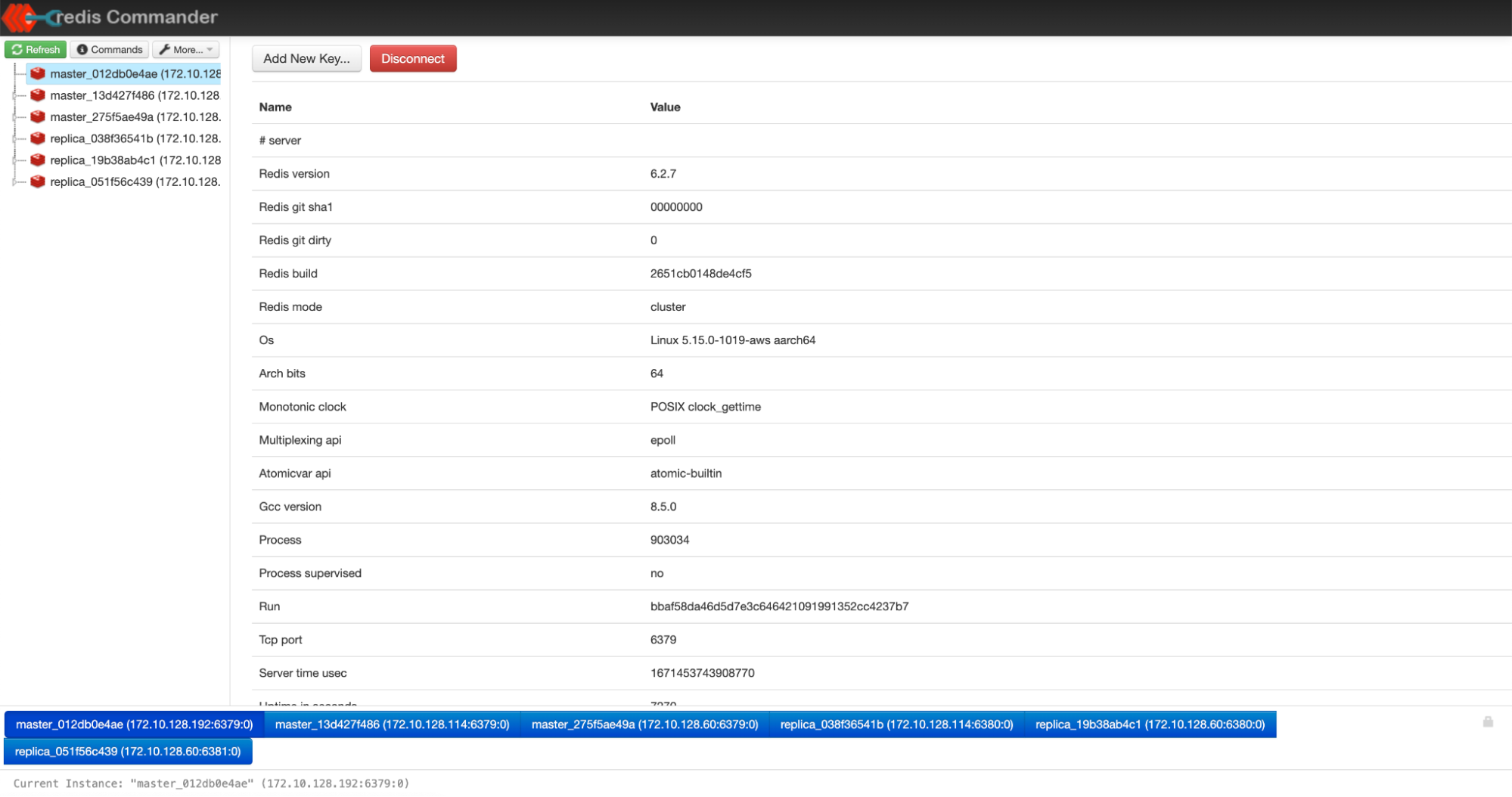Refresh the connection tree
Screen dimensions: 1512x797
point(36,49)
